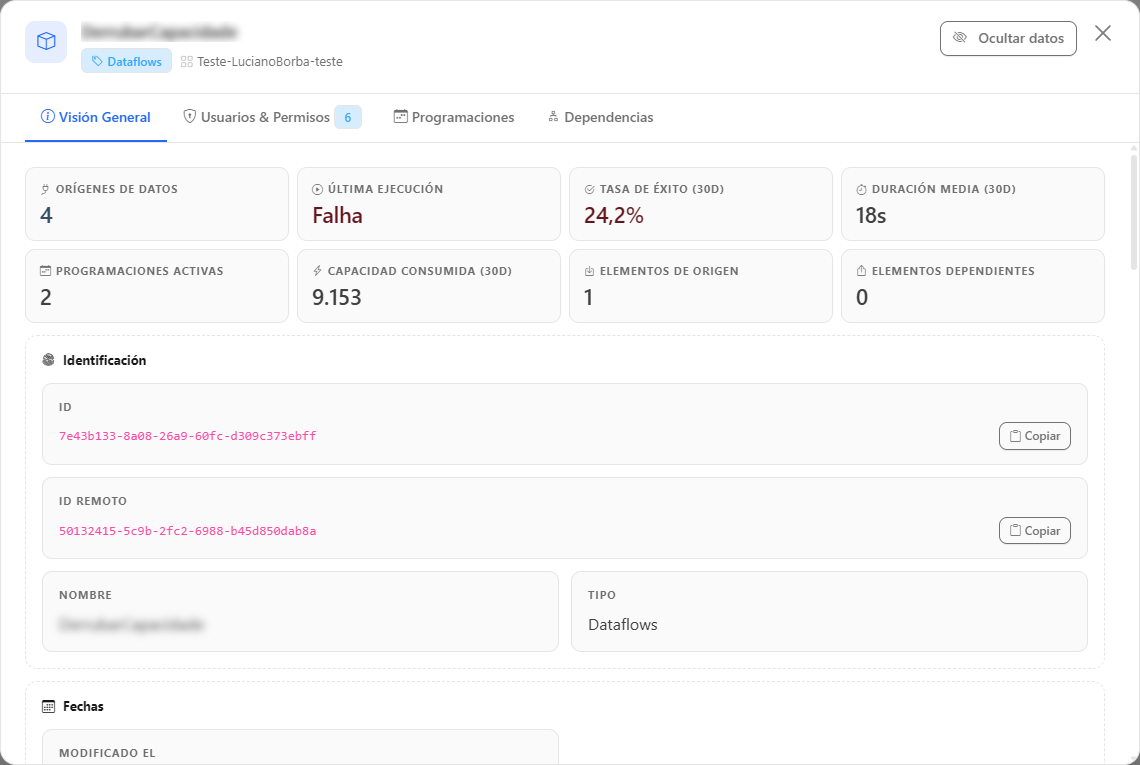Image resolution: width=1140 pixels, height=765 pixels.
Task: Switch to the Dependencias tab
Action: point(601,117)
